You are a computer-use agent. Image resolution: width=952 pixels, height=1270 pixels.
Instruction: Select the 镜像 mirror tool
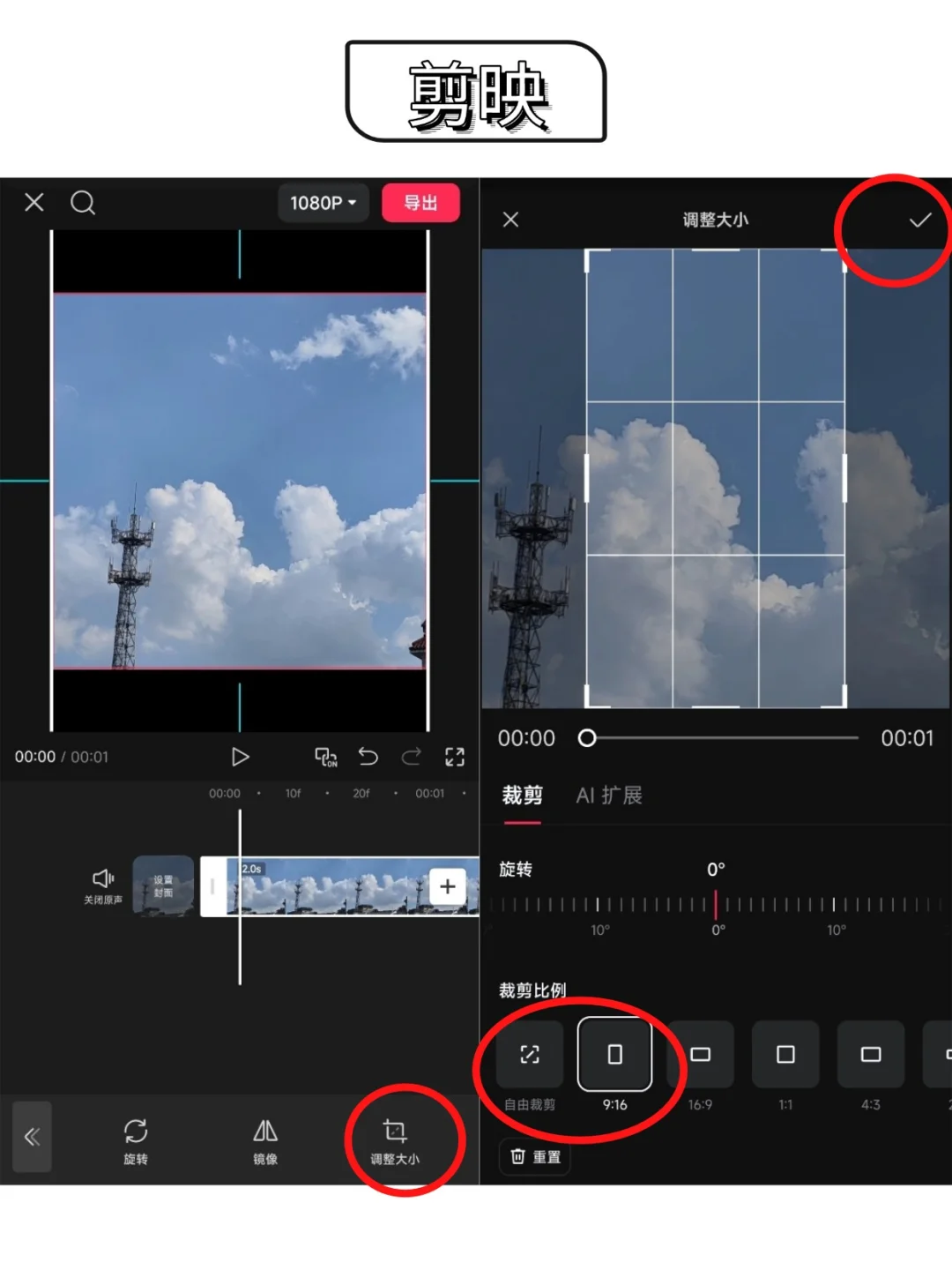click(265, 1141)
